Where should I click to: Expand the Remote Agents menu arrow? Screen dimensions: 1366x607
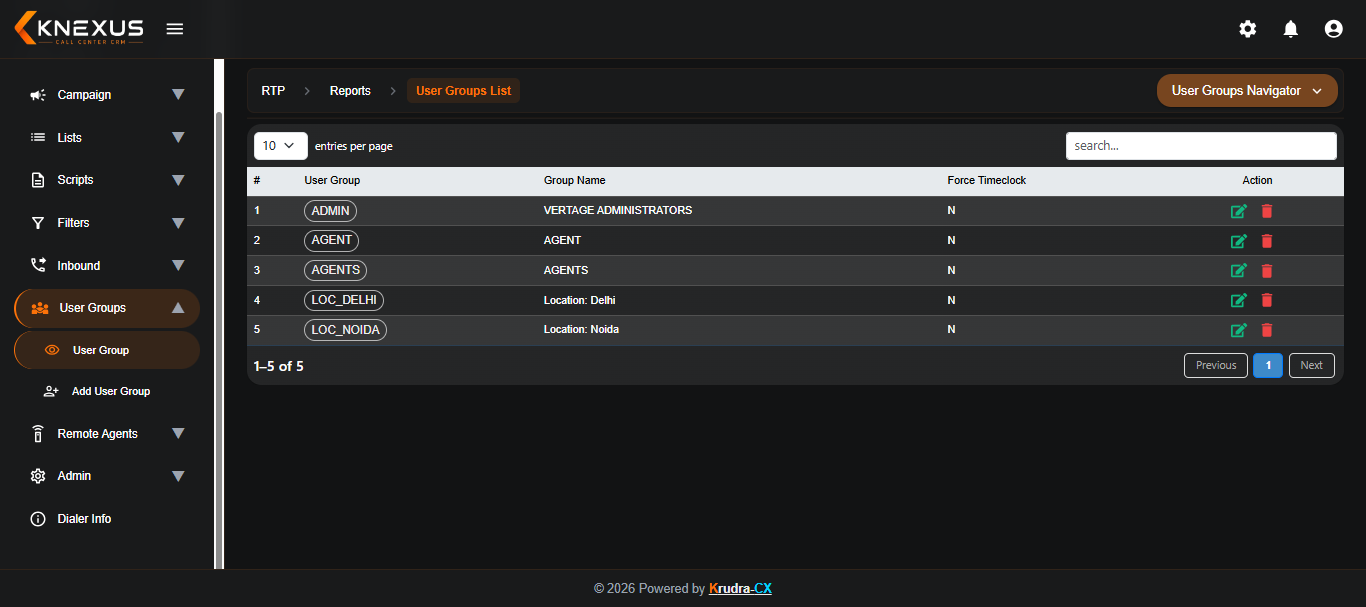pyautogui.click(x=178, y=434)
